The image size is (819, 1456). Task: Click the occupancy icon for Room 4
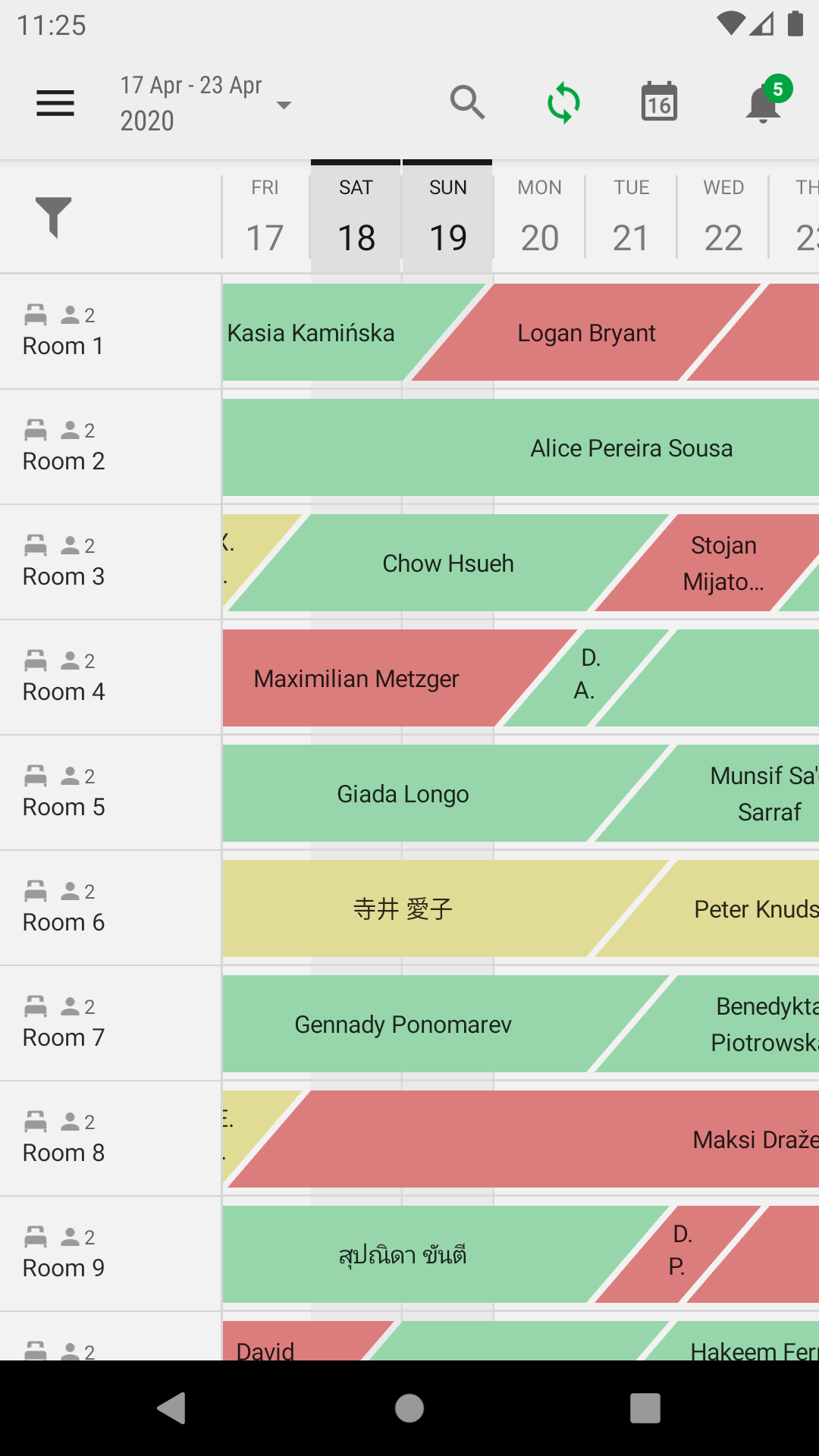click(x=69, y=659)
